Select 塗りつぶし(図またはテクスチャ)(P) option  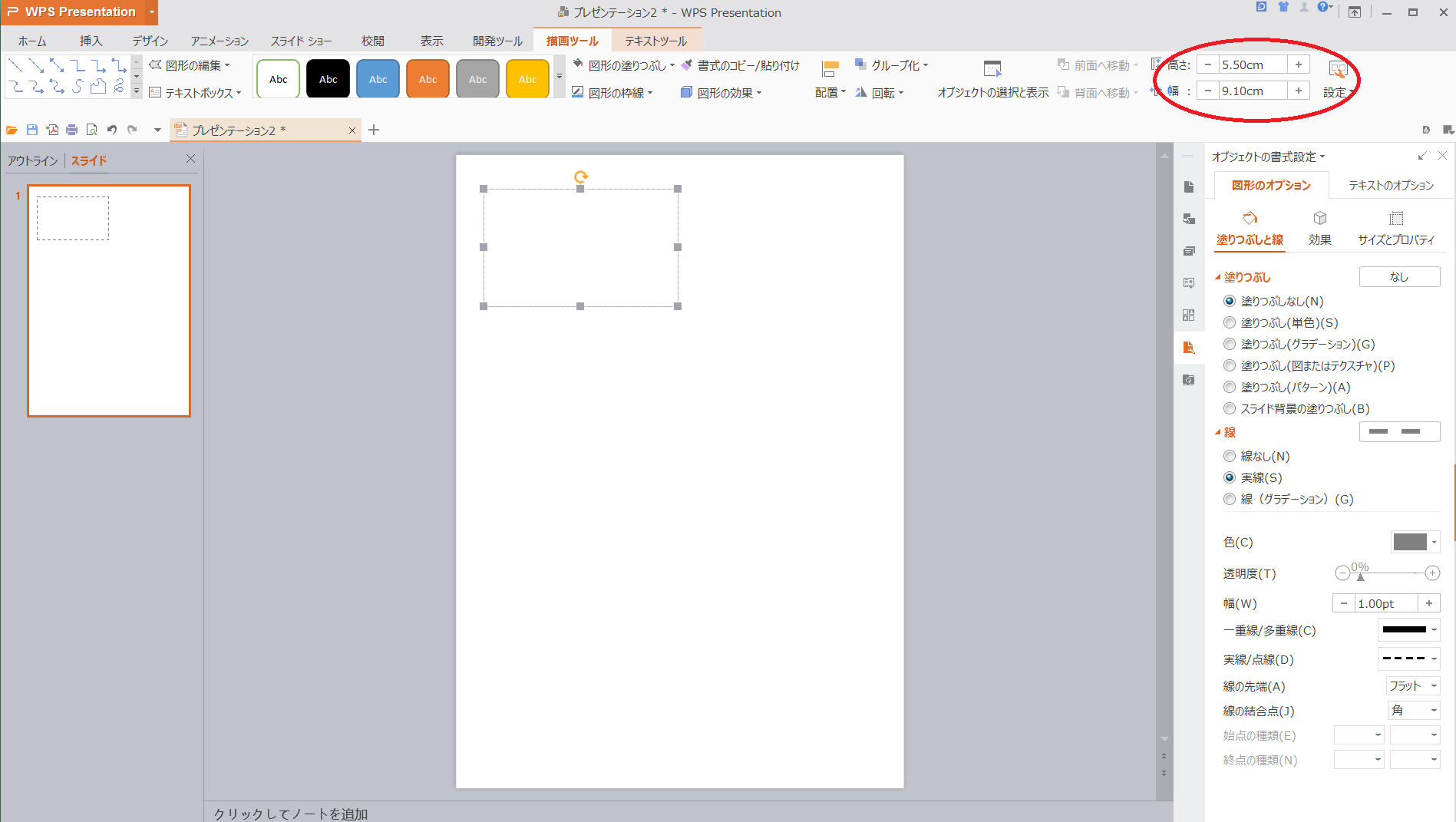coord(1230,366)
